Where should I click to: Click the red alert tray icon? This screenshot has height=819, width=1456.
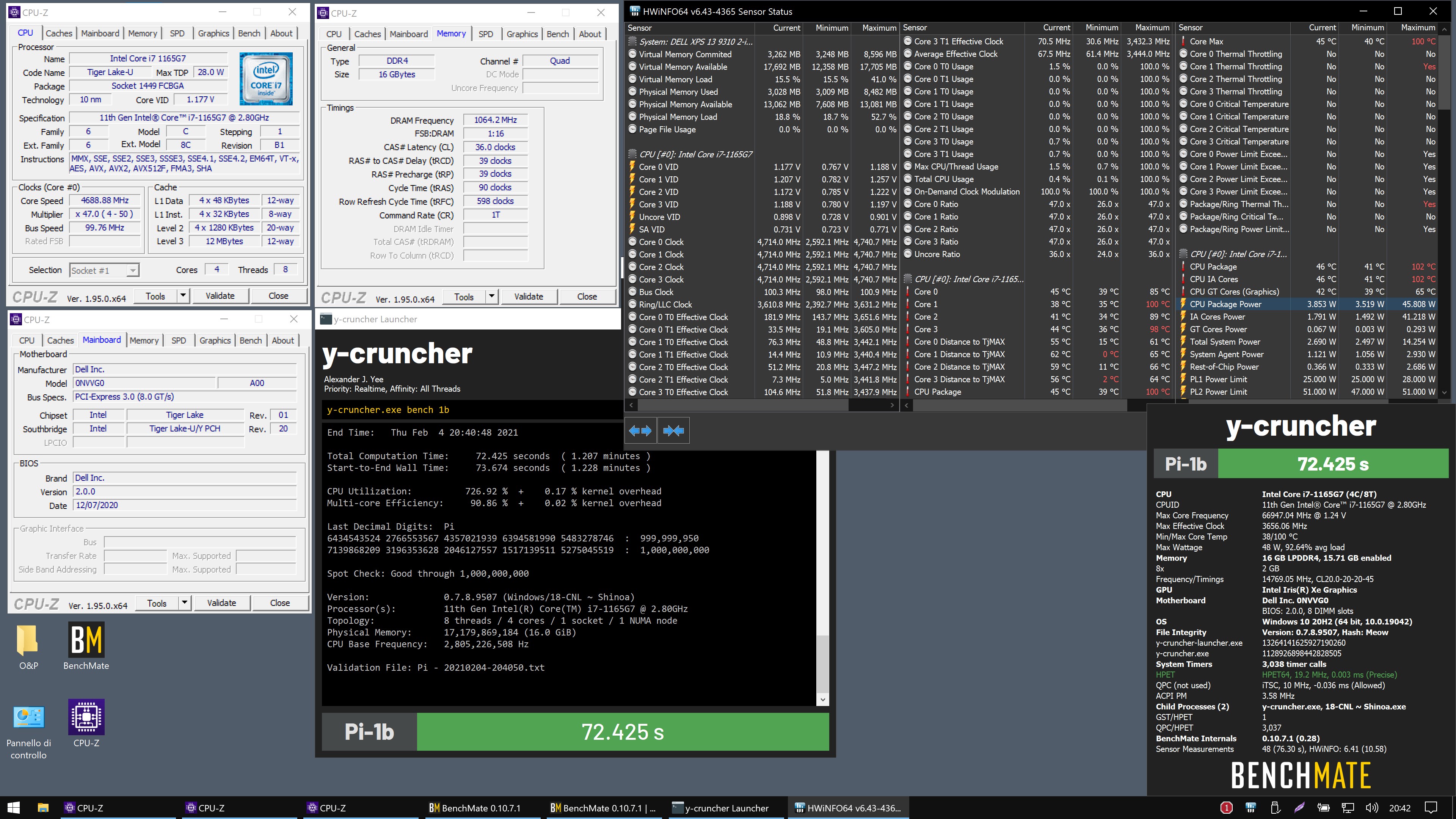[1226, 808]
